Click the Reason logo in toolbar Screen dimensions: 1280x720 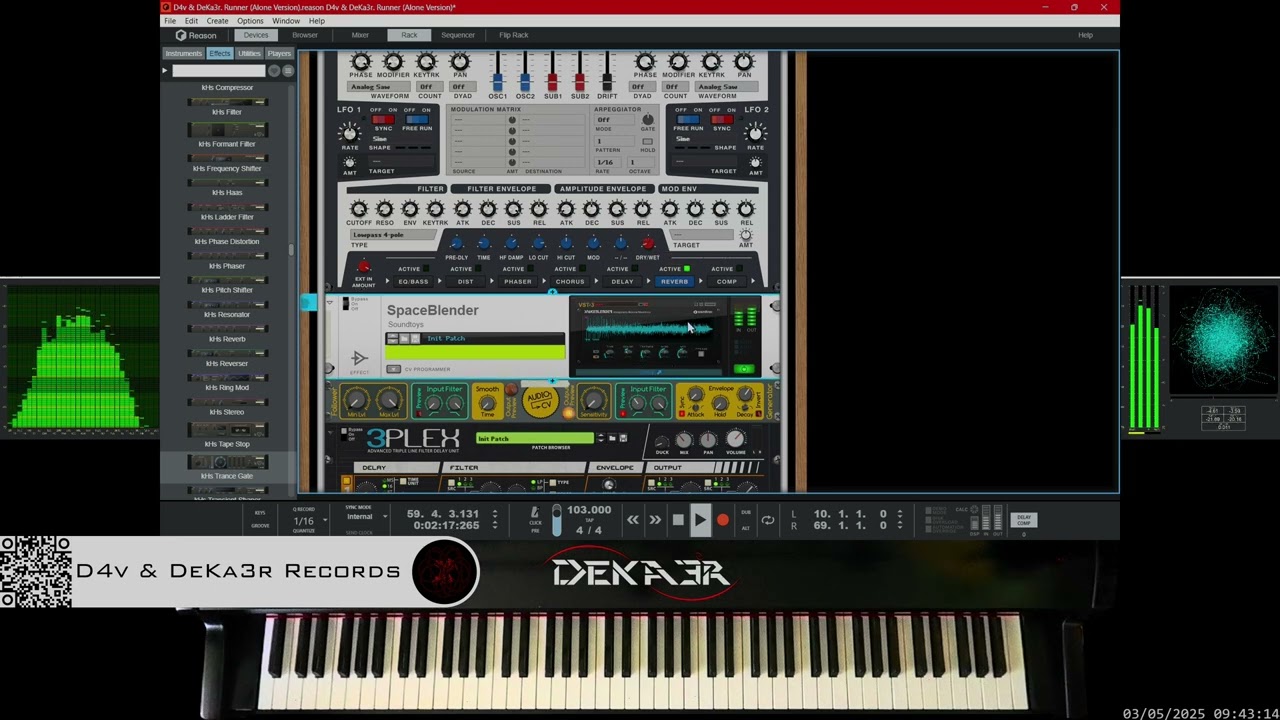[x=196, y=35]
